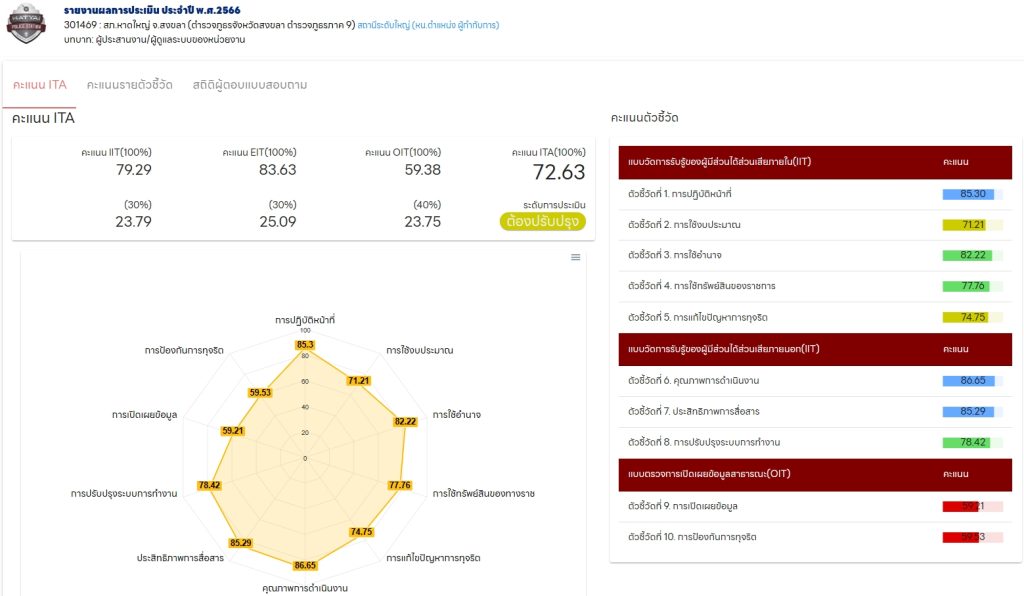Click the สถานีระดับใหญ่ blue link

[428, 25]
